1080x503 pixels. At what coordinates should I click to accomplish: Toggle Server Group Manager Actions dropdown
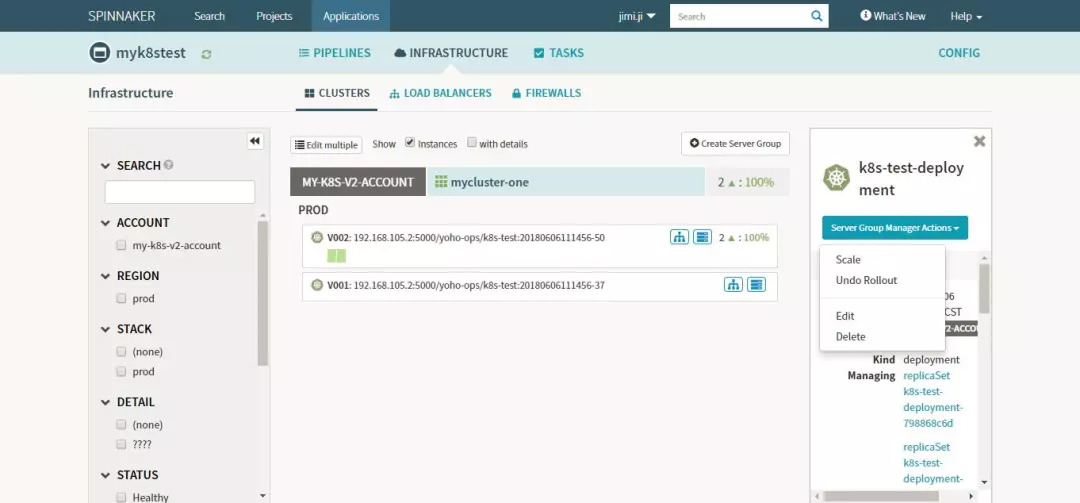point(895,227)
